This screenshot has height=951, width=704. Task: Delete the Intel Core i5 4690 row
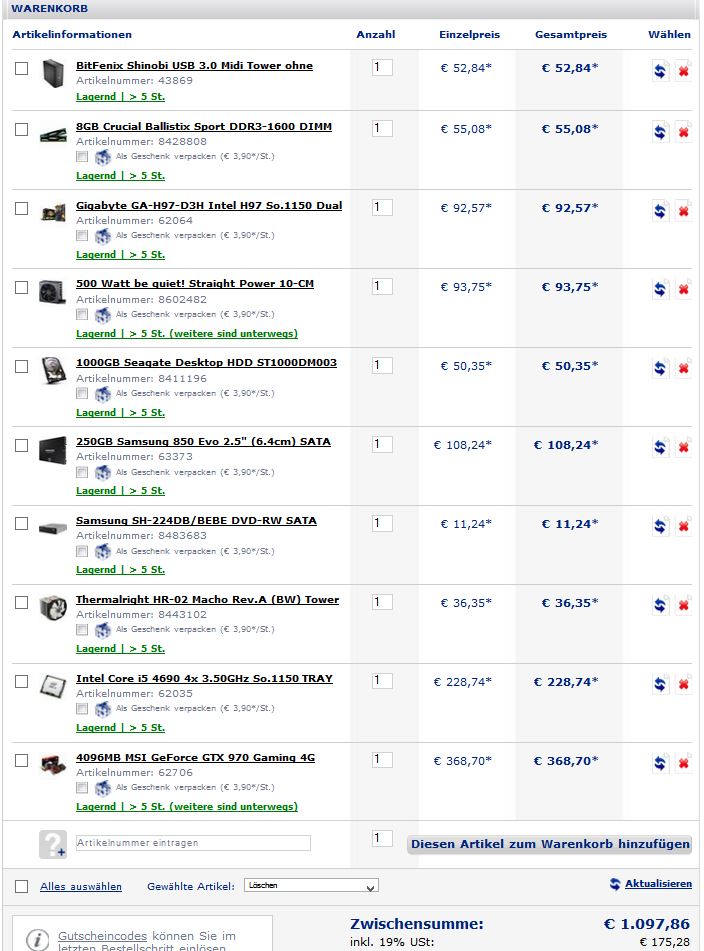[684, 684]
